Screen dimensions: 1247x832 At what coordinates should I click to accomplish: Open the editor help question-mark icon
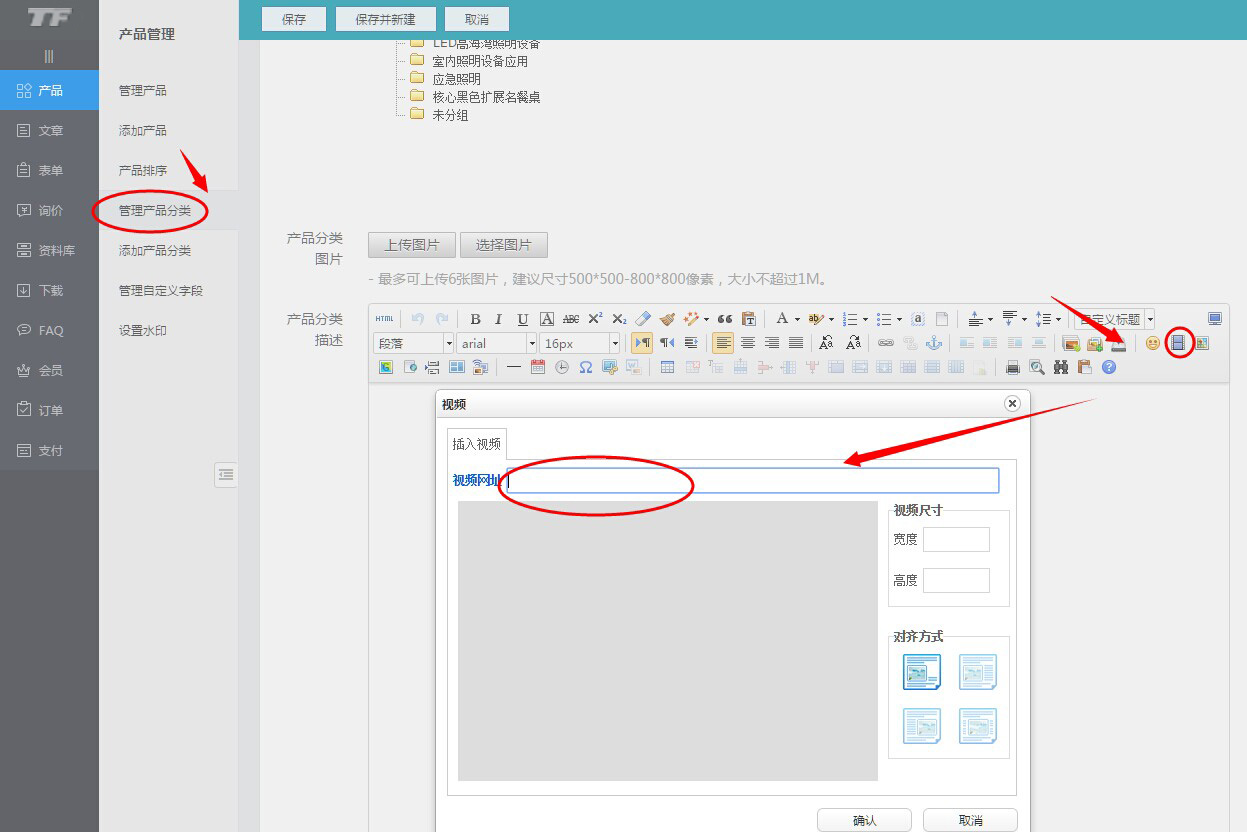tap(1109, 367)
